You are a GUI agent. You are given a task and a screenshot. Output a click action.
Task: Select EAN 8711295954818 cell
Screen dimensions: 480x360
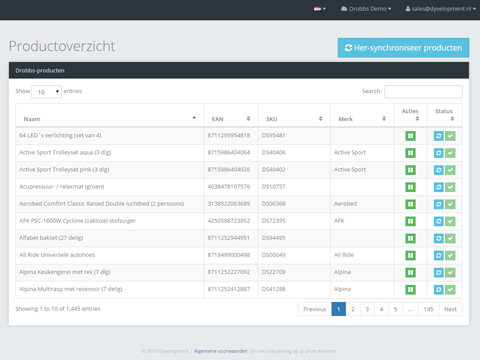[x=231, y=136]
